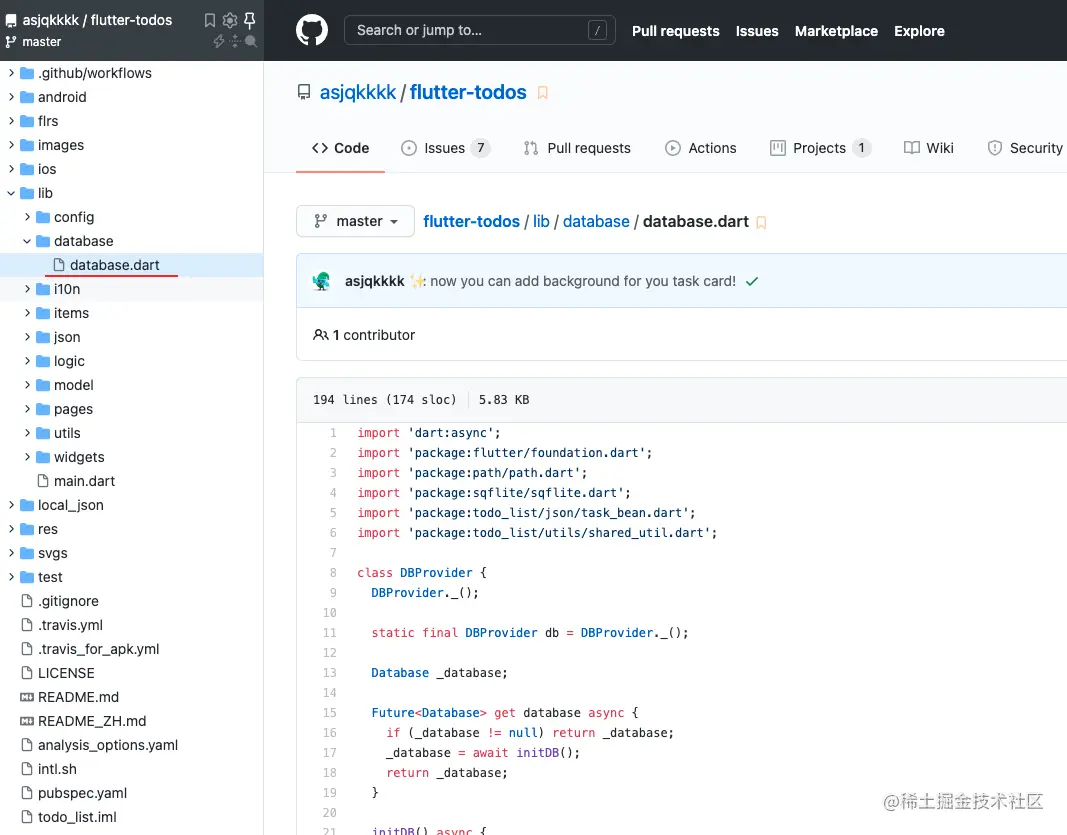Click the Actions play icon
The height and width of the screenshot is (835, 1067).
click(672, 148)
